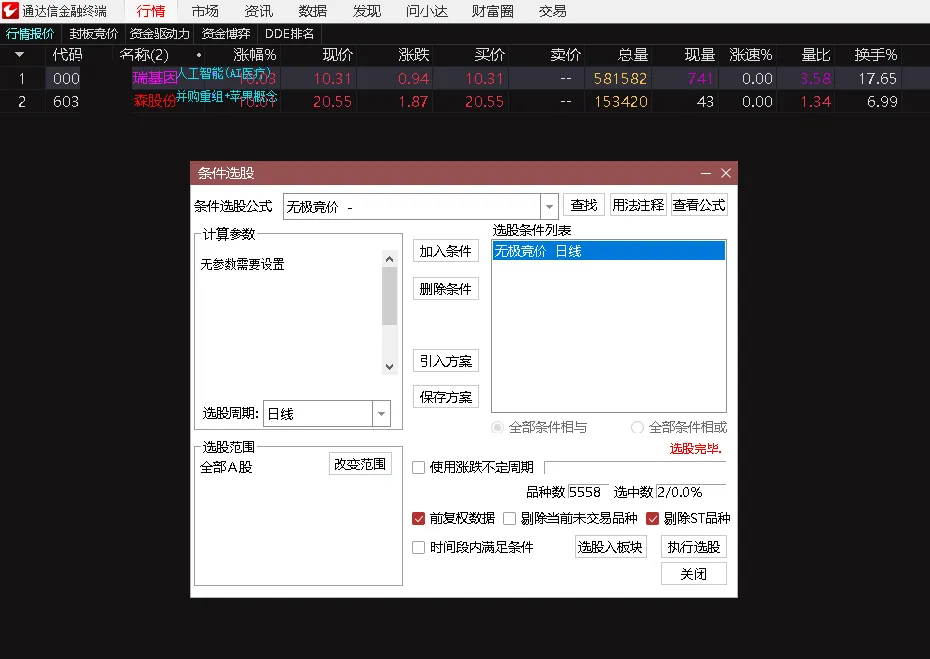Screen dimensions: 930x659
Task: Enable the 时间段内满足条件 checkbox
Action: click(x=419, y=547)
